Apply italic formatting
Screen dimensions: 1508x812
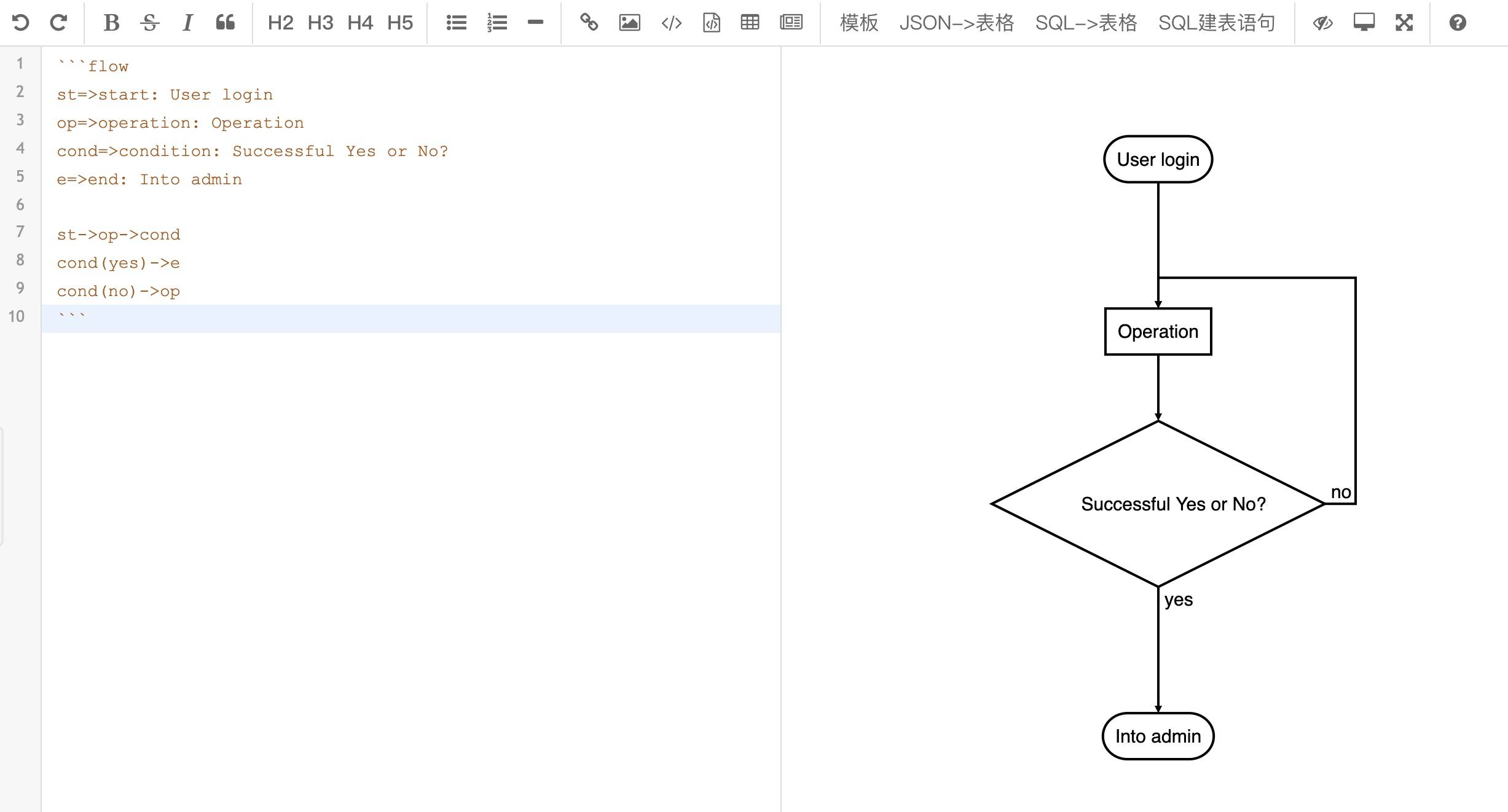tap(187, 23)
